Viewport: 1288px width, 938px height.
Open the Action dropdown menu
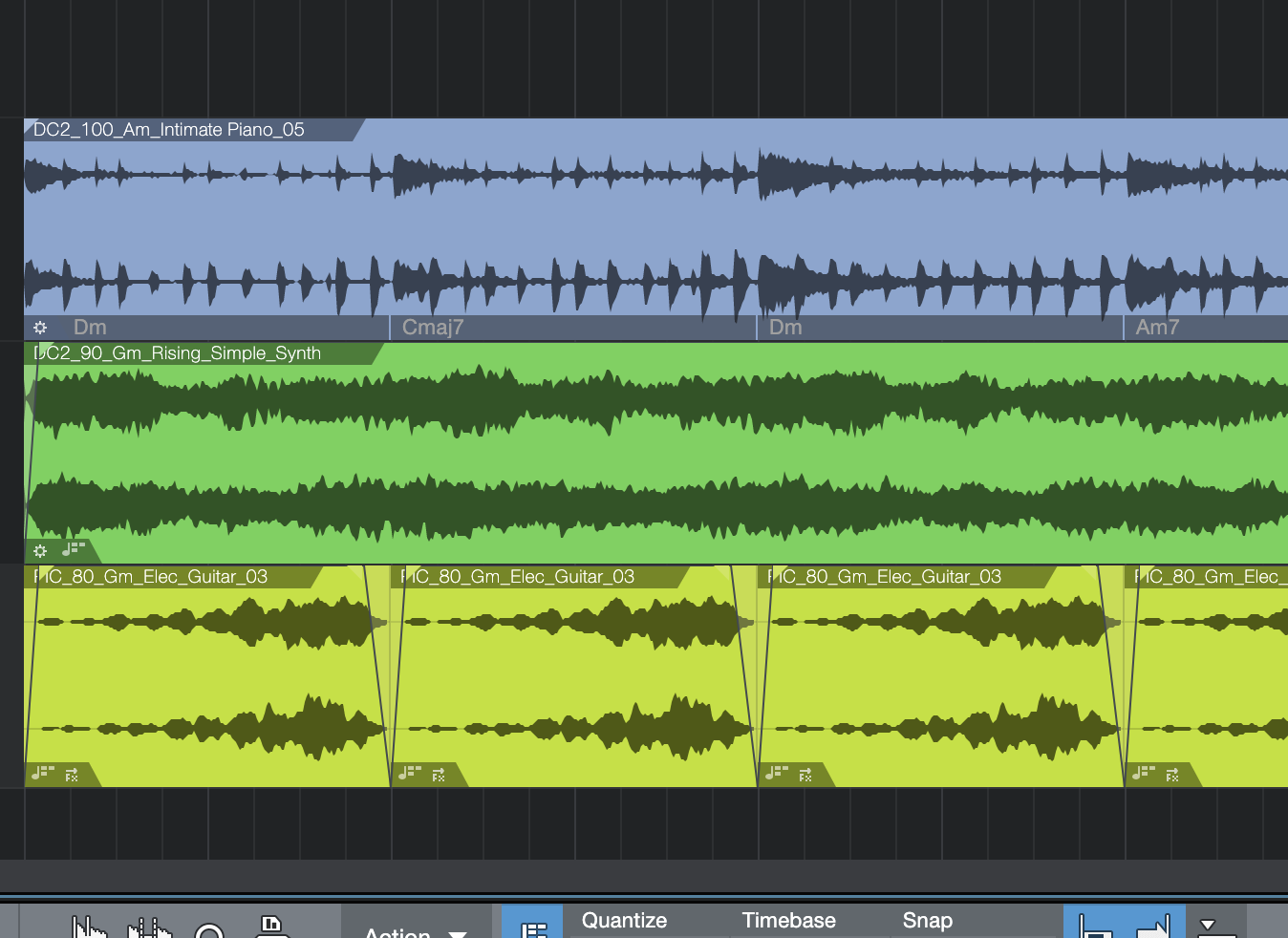[416, 931]
